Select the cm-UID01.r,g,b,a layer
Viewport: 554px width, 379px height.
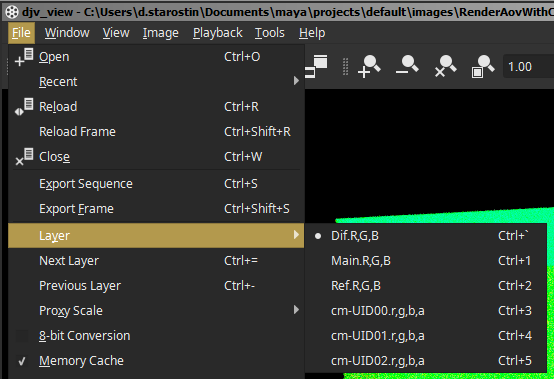[425, 336]
